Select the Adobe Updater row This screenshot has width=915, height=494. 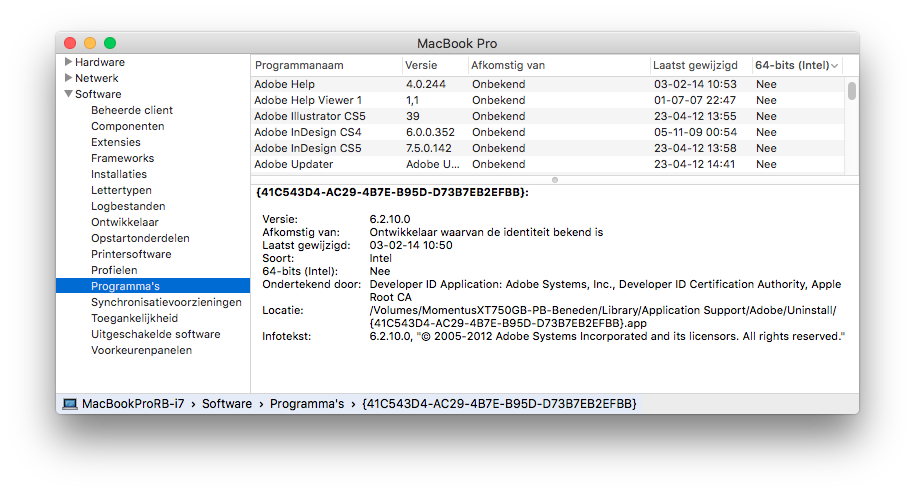[547, 164]
